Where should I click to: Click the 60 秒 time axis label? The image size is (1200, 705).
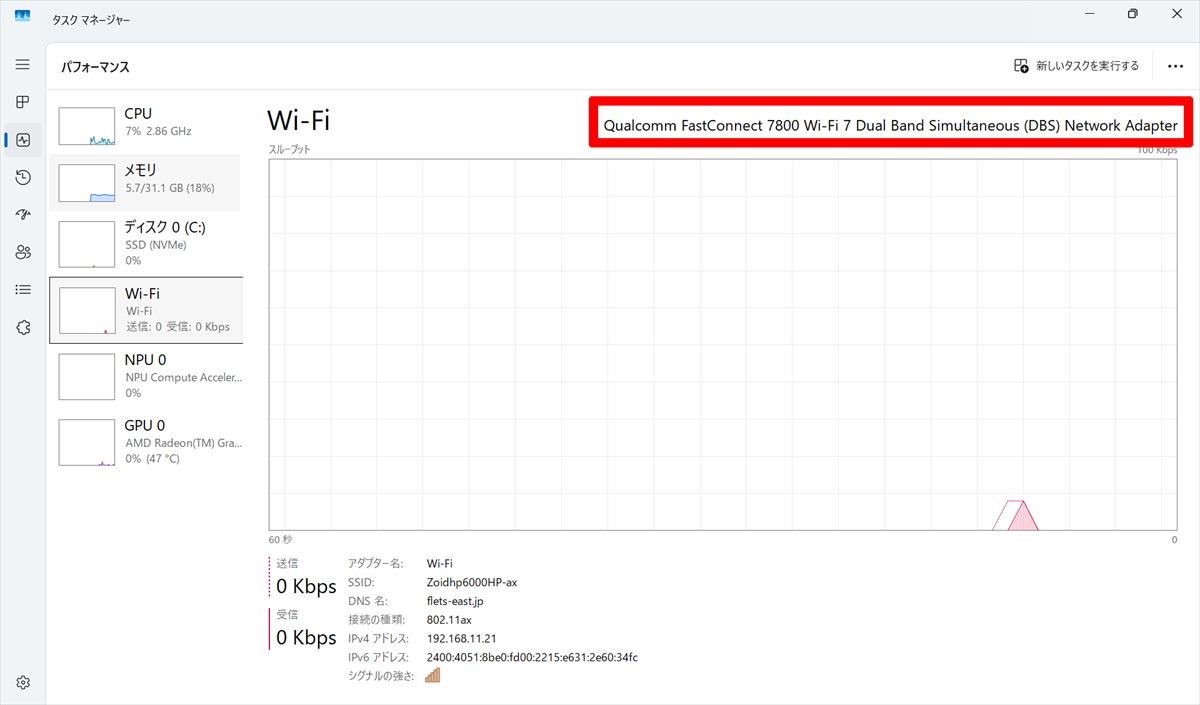[280, 540]
